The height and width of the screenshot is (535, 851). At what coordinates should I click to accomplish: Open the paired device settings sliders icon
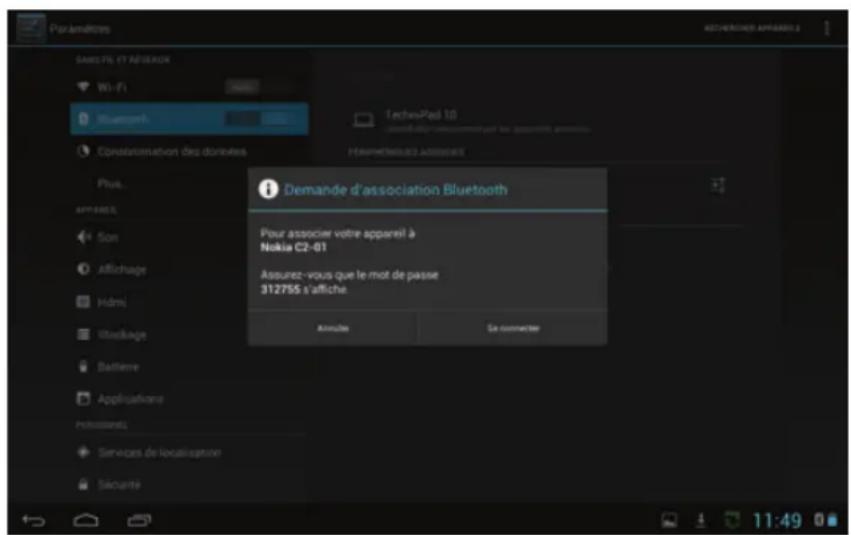[x=718, y=185]
